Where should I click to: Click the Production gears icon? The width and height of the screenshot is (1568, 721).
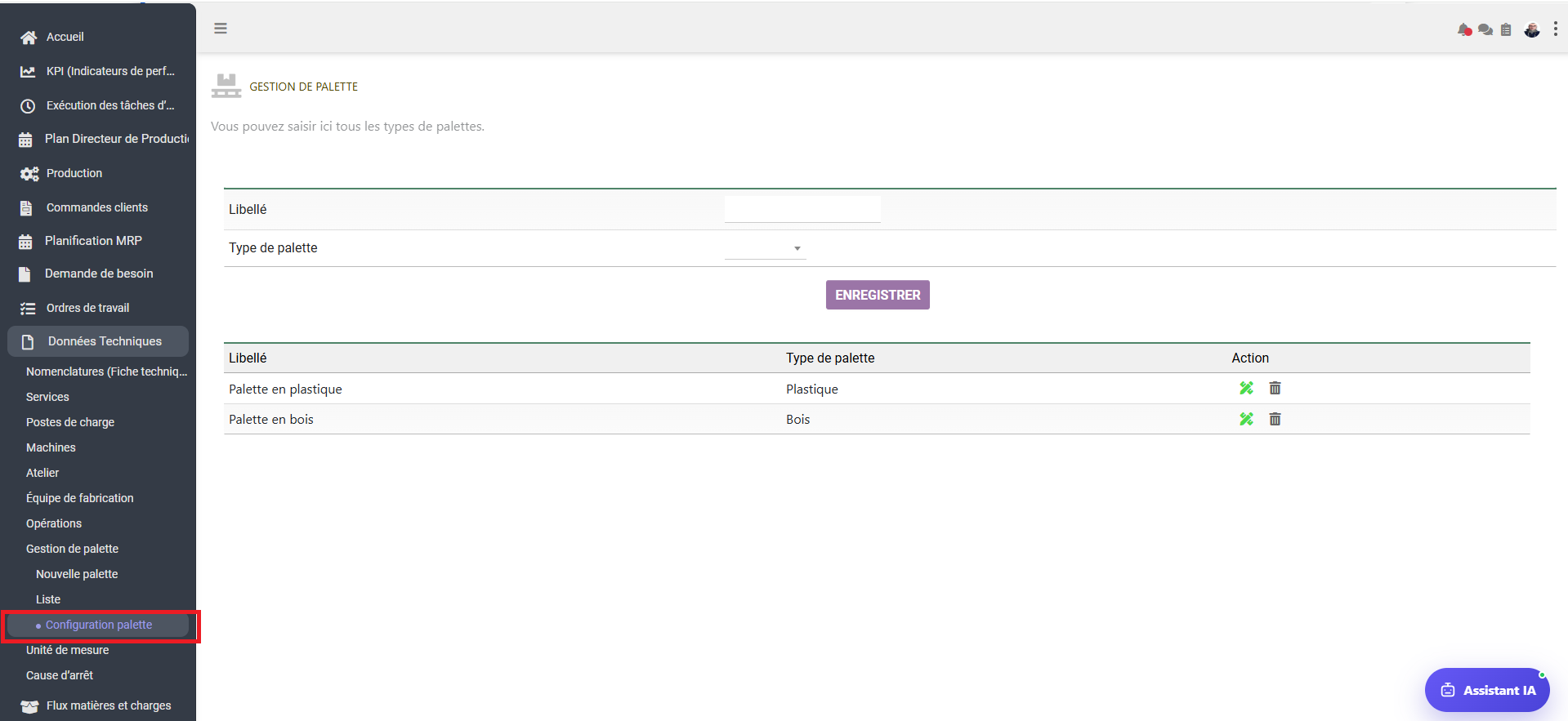point(29,174)
